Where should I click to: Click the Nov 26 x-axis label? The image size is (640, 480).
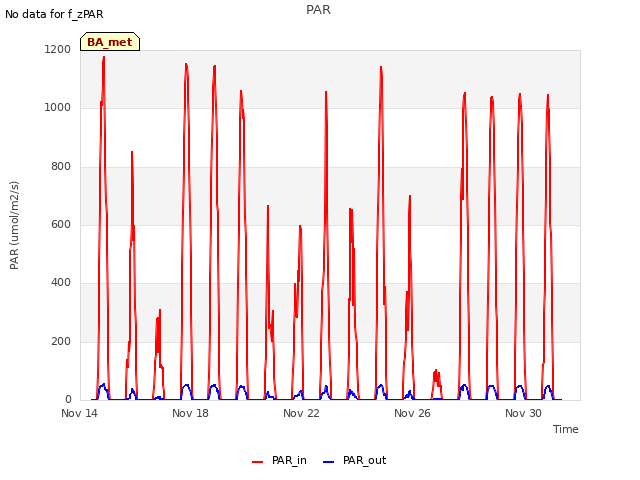[412, 413]
